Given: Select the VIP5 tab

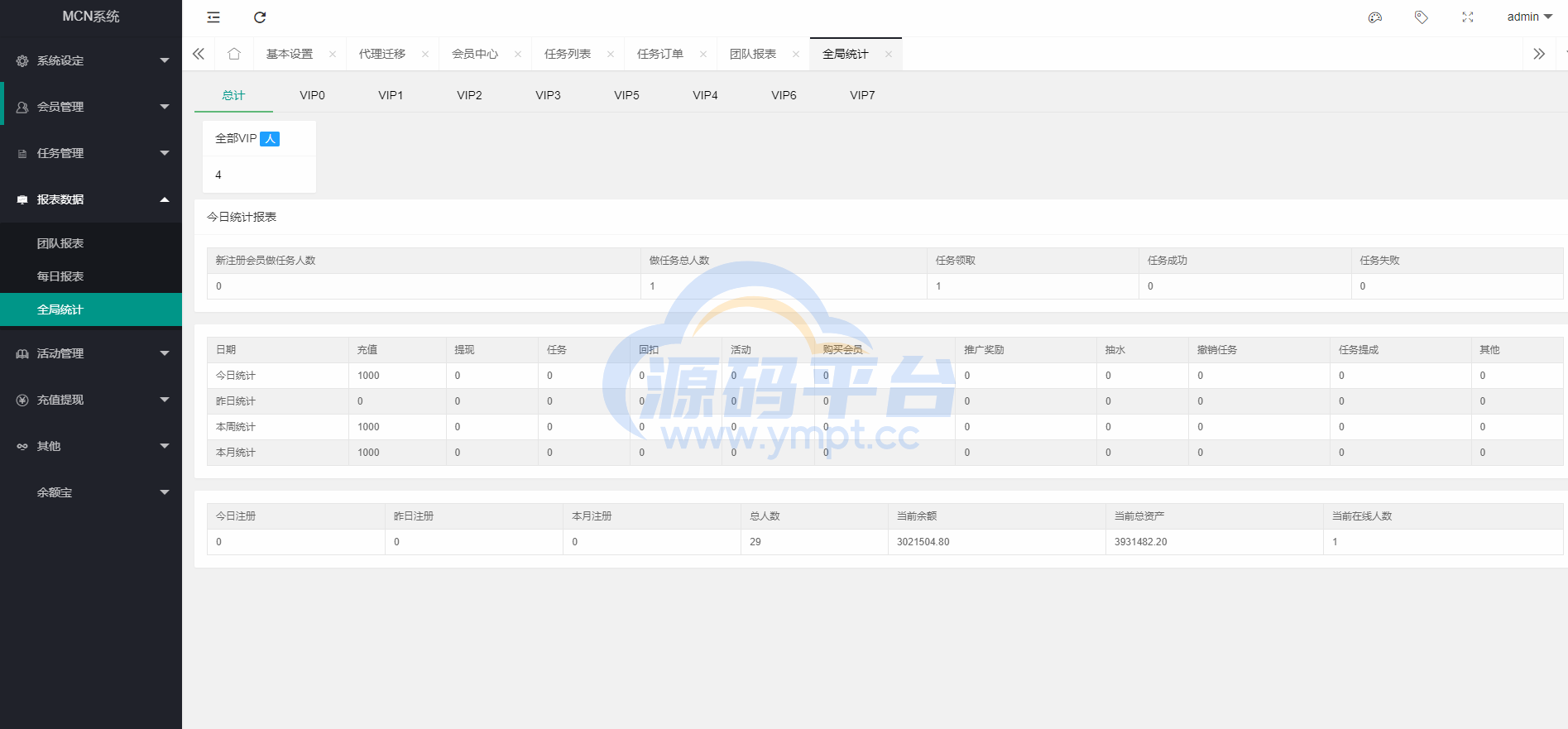Looking at the screenshot, I should (626, 95).
